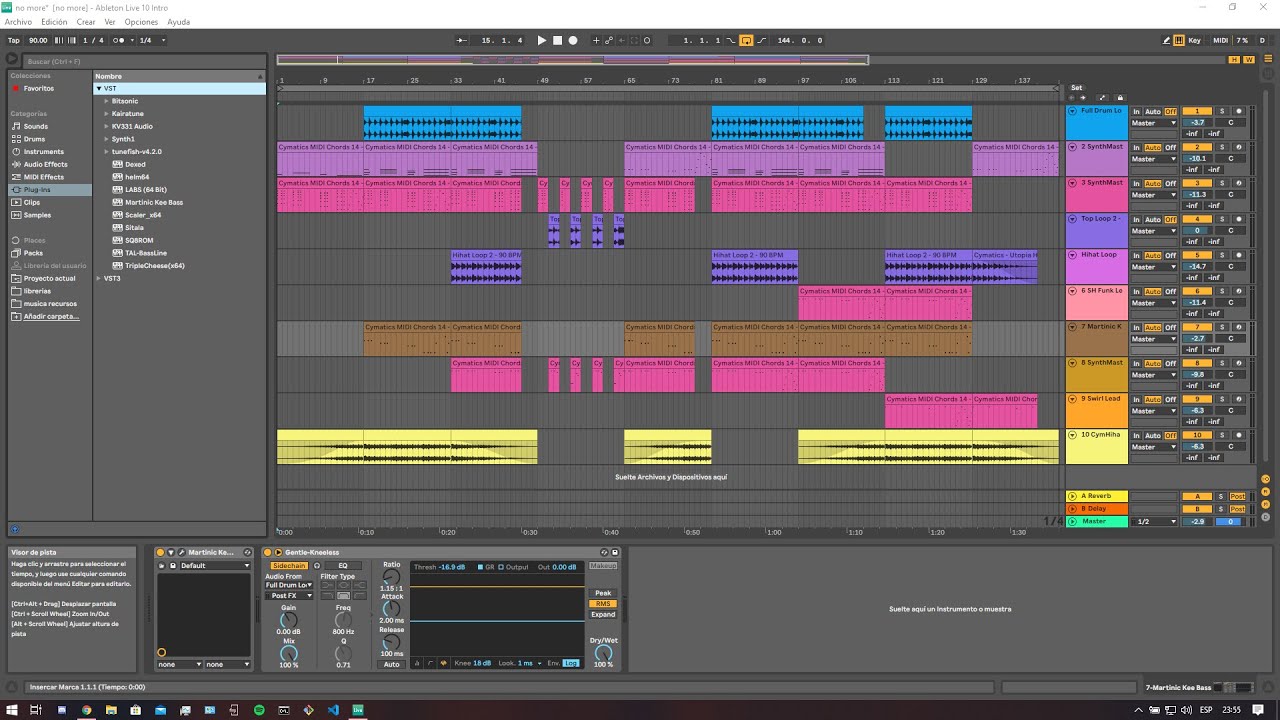Screen dimensions: 1280x720
Task: Open the Crear menu
Action: click(86, 22)
